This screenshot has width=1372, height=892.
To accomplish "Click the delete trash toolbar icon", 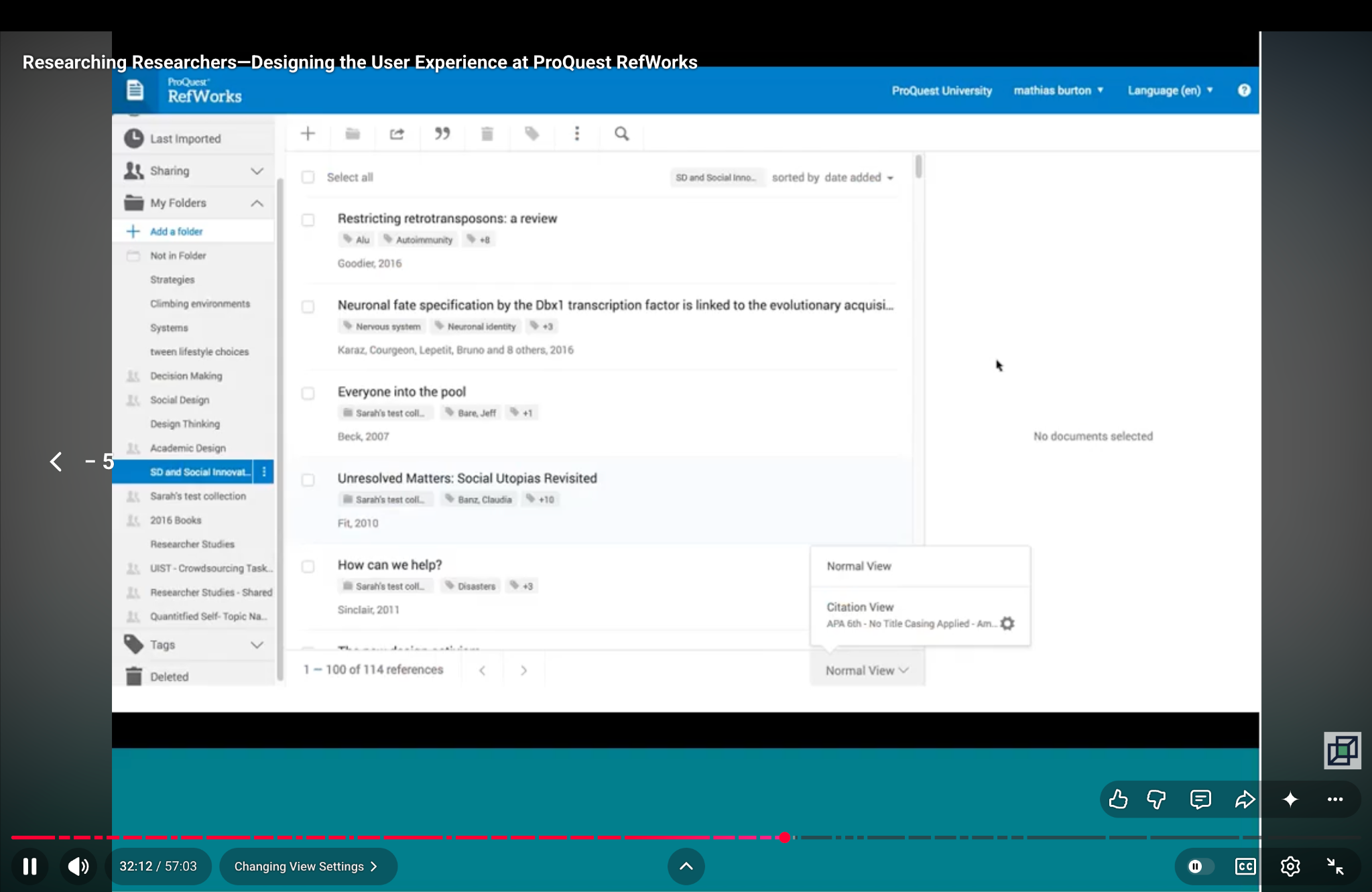I will [x=487, y=133].
